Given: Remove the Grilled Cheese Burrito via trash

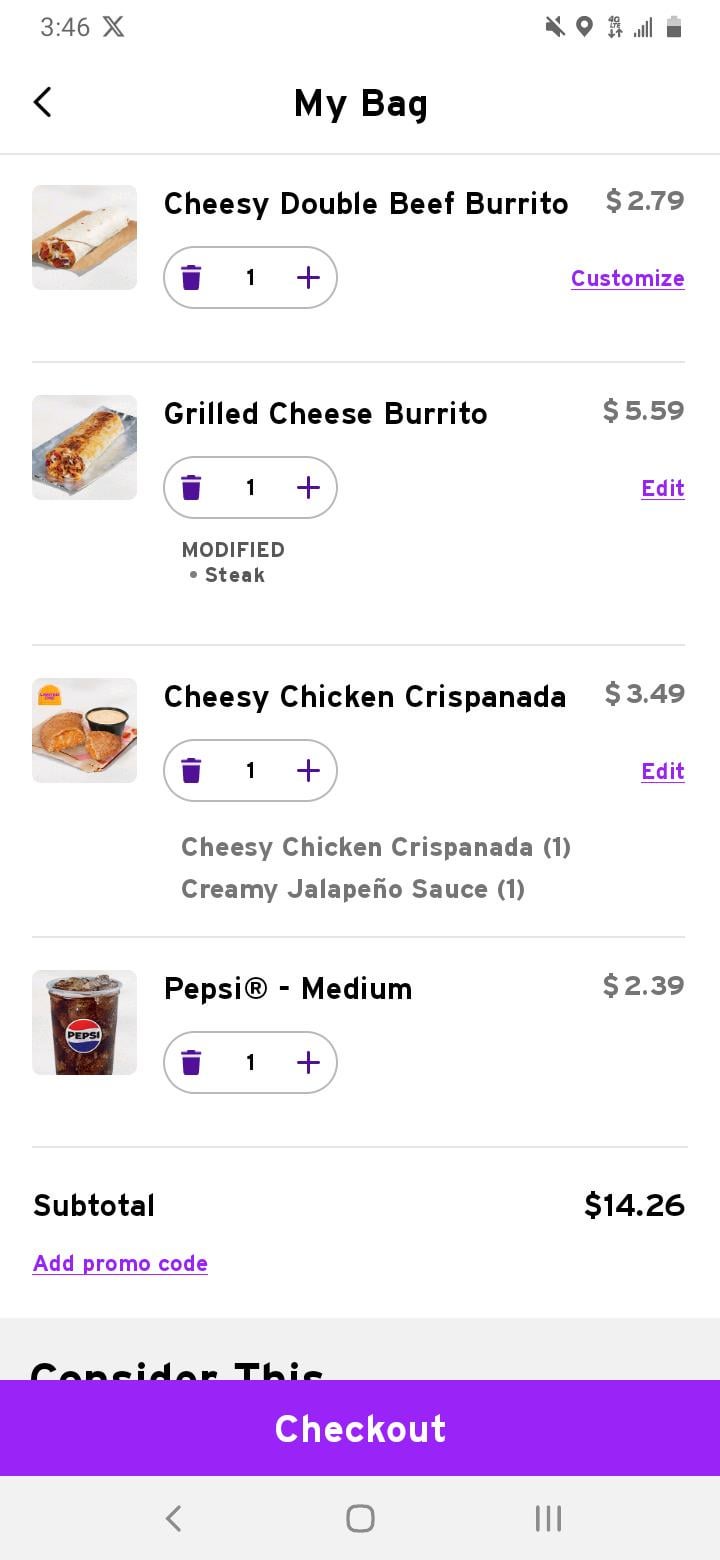Looking at the screenshot, I should click(191, 488).
